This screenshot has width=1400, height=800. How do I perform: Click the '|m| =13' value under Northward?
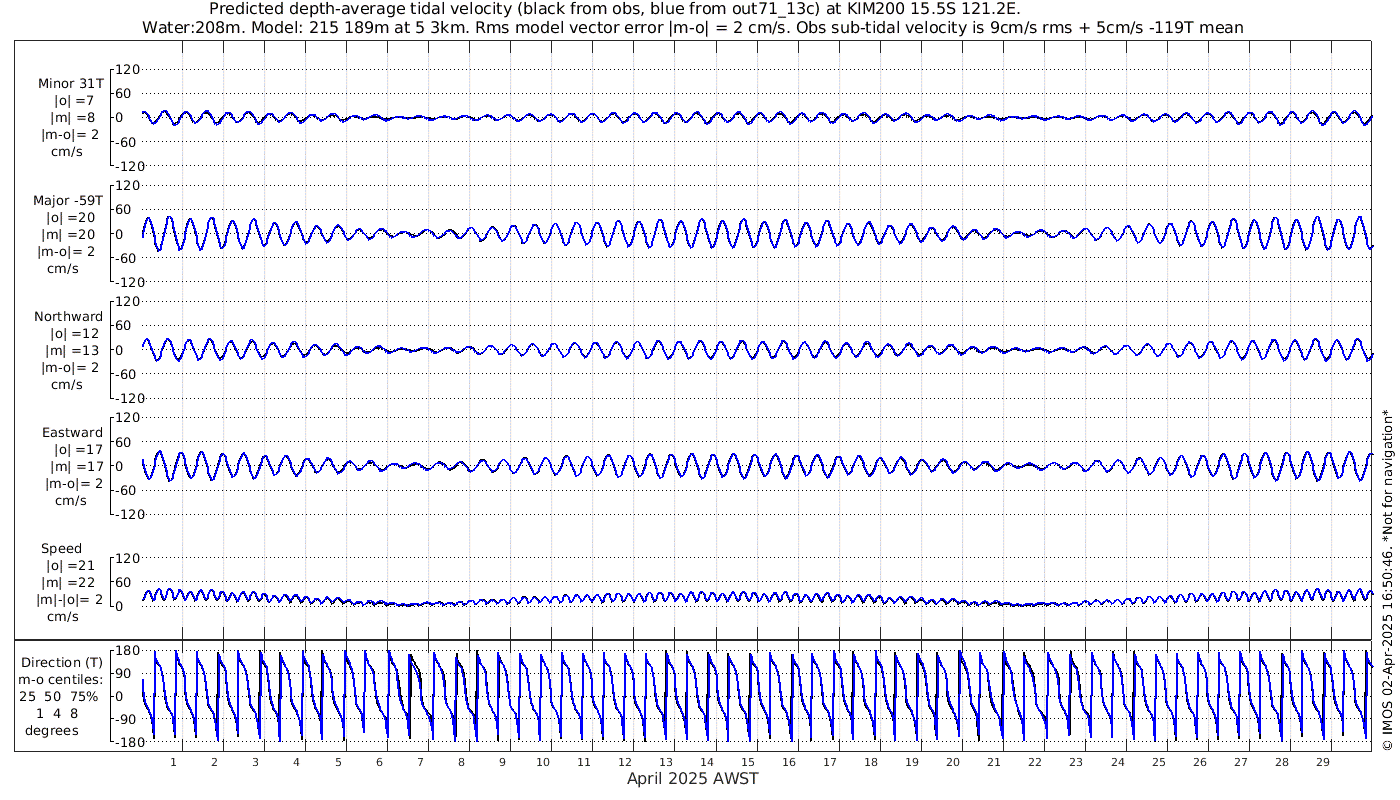pyautogui.click(x=74, y=350)
